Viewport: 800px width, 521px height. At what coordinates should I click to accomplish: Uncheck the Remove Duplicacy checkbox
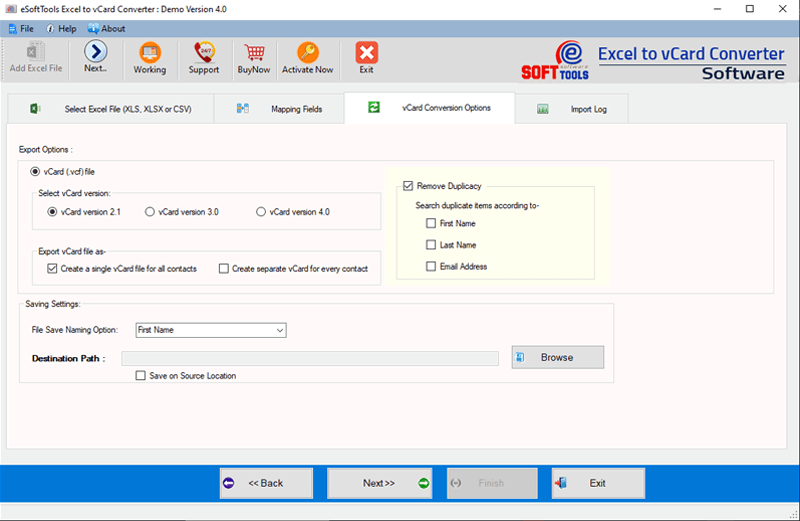(408, 186)
